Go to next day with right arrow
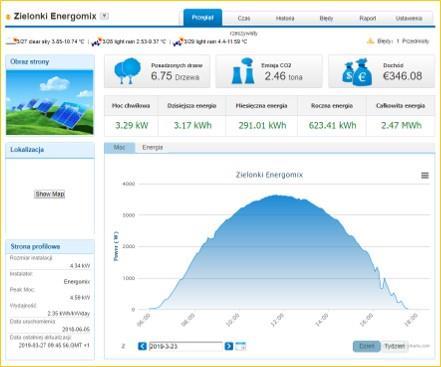 (x=229, y=346)
